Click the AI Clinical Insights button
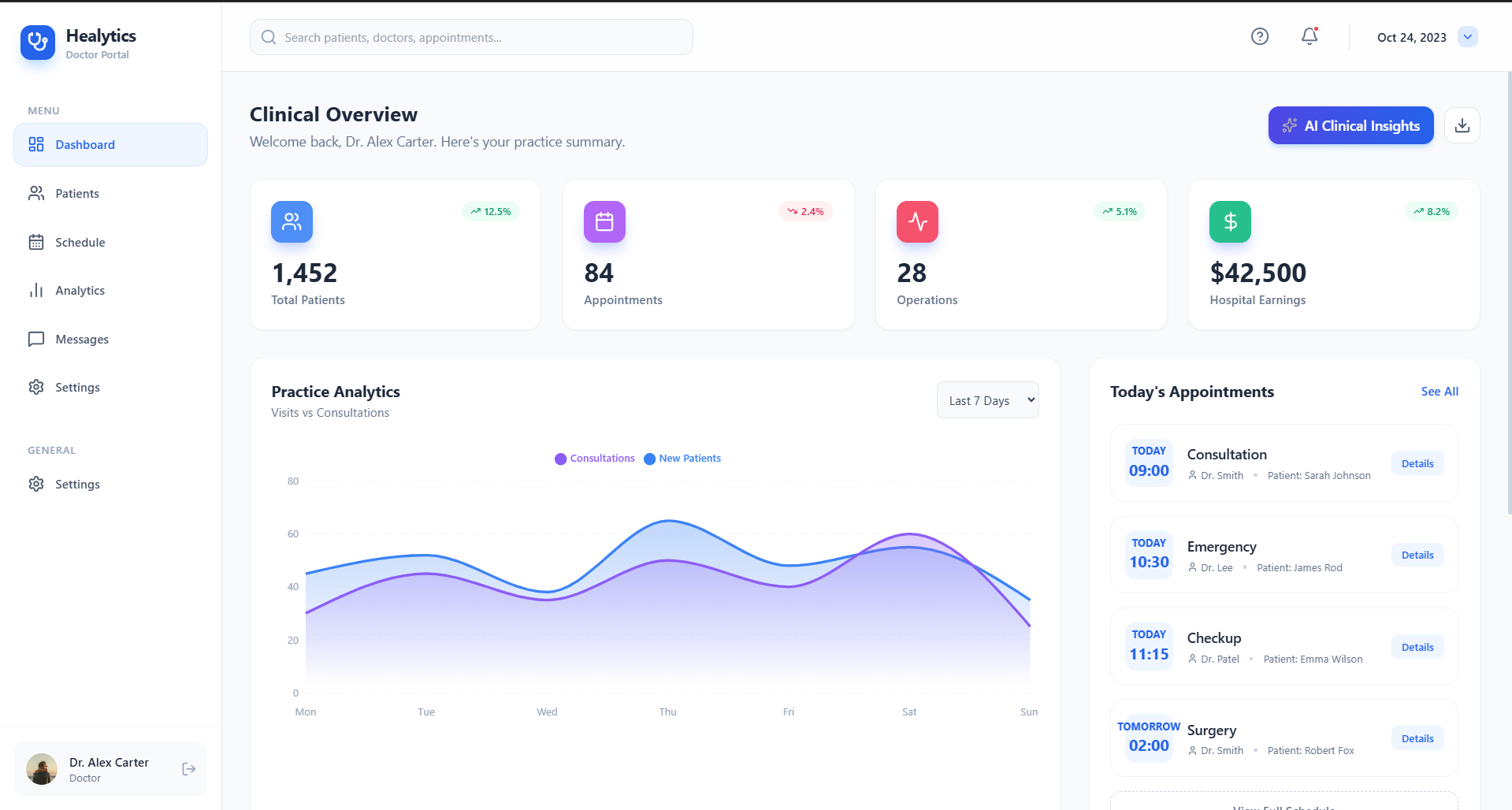Image resolution: width=1512 pixels, height=810 pixels. tap(1350, 125)
